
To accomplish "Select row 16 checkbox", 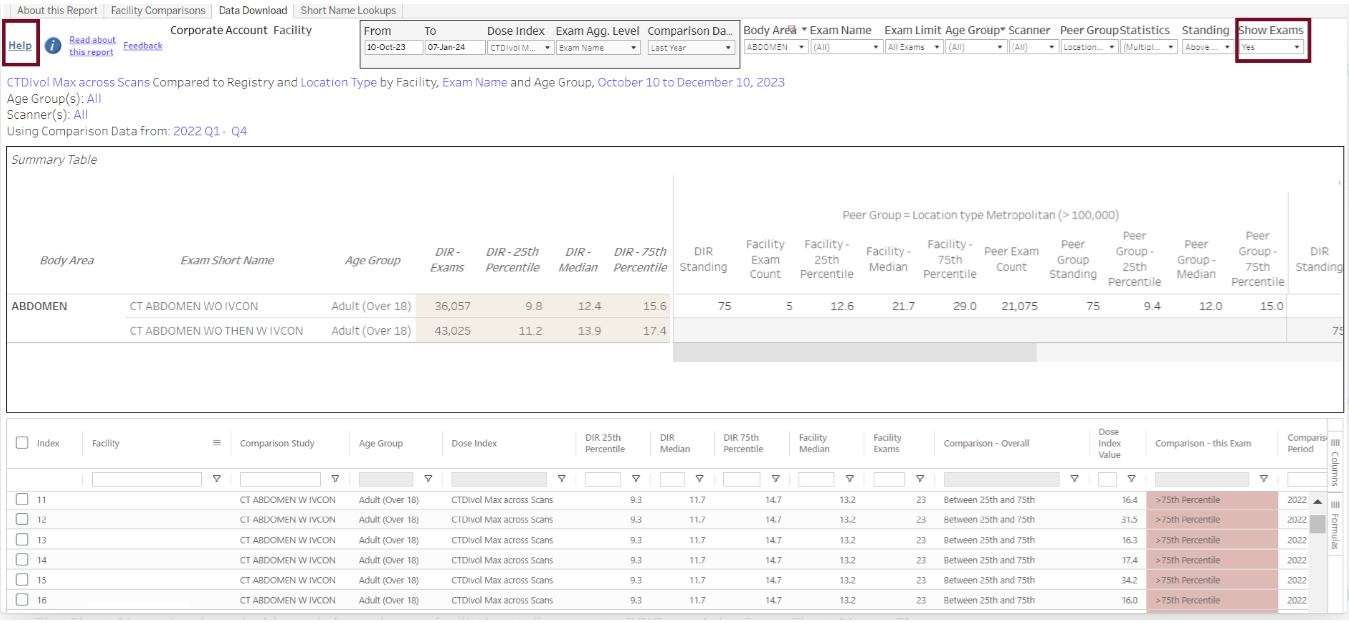I will click(x=22, y=600).
